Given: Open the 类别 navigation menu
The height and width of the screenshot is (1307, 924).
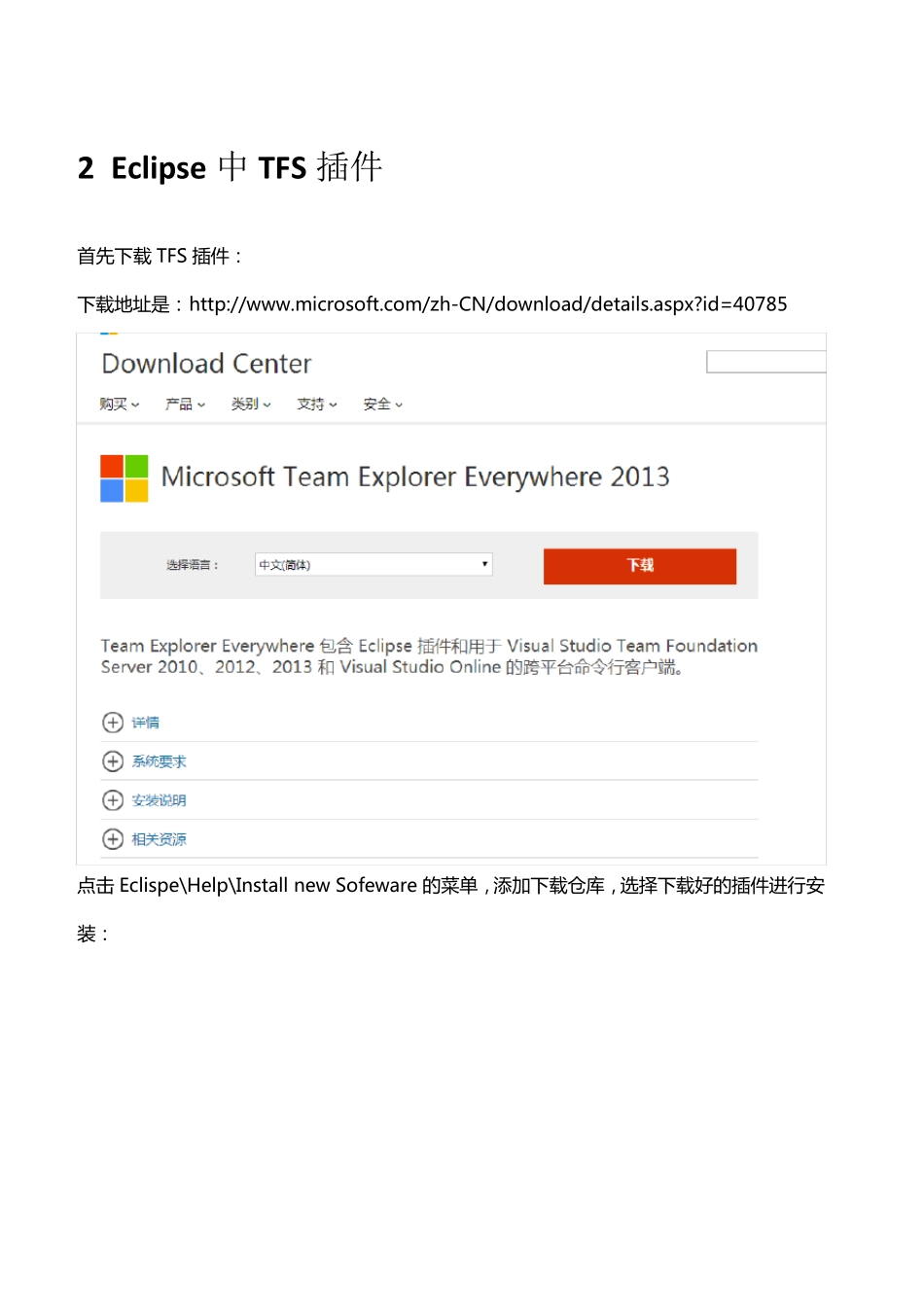Looking at the screenshot, I should (251, 404).
